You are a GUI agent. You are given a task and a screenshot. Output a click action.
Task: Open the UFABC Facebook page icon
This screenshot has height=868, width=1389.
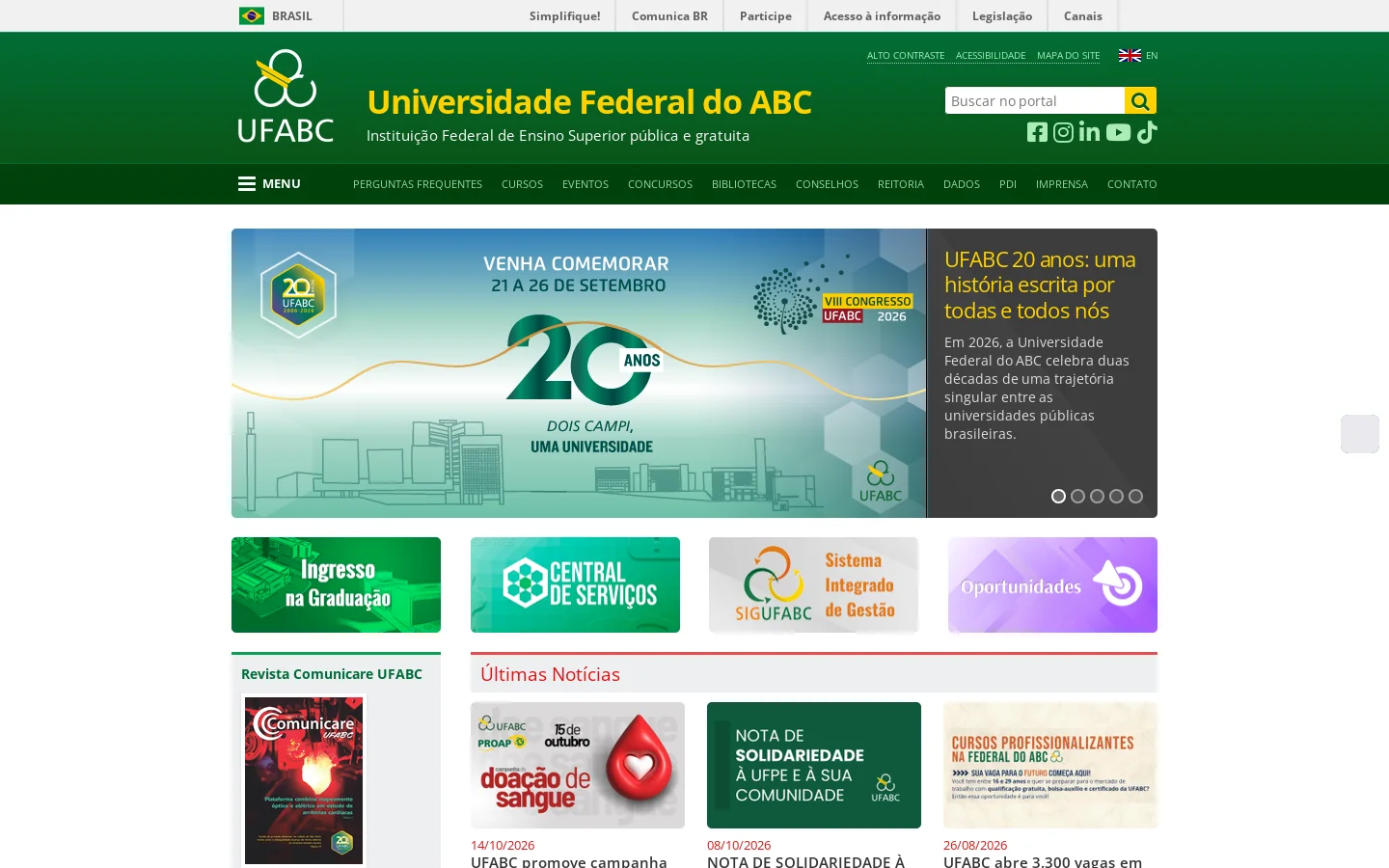(x=1037, y=132)
